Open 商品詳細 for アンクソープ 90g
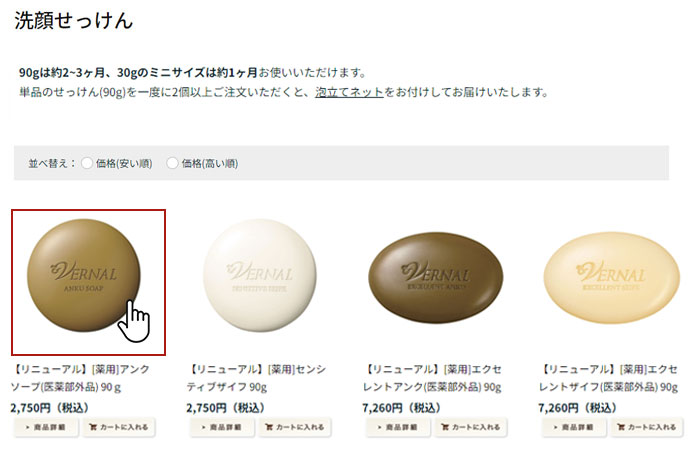Screen dimensions: 700x450 click(x=46, y=427)
